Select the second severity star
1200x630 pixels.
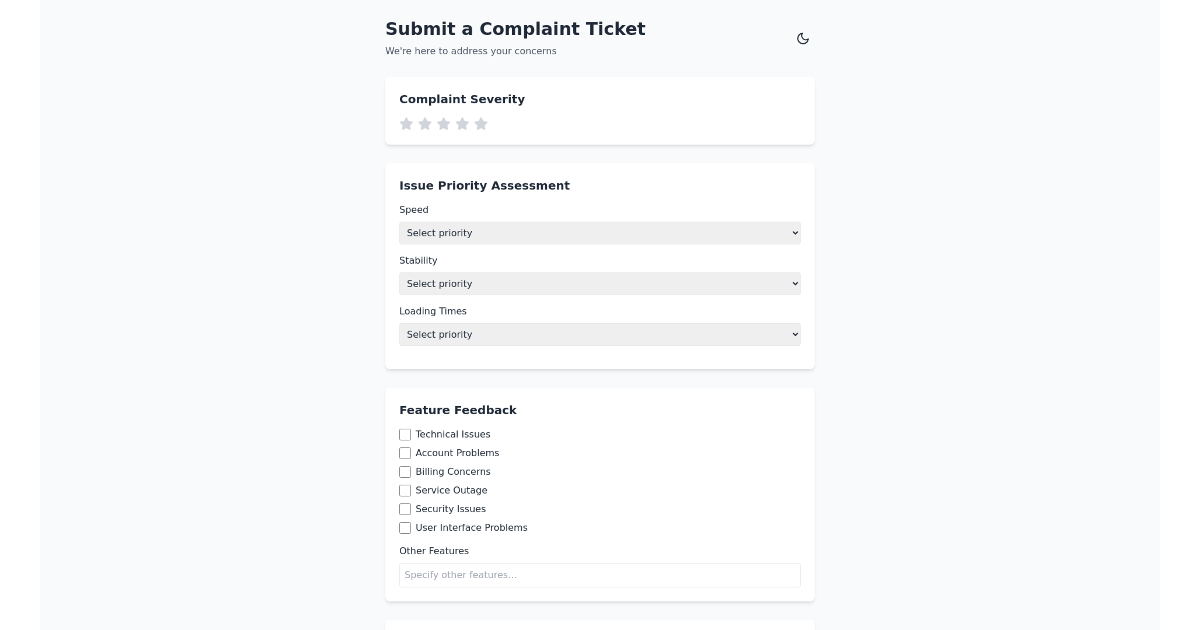[x=425, y=124]
